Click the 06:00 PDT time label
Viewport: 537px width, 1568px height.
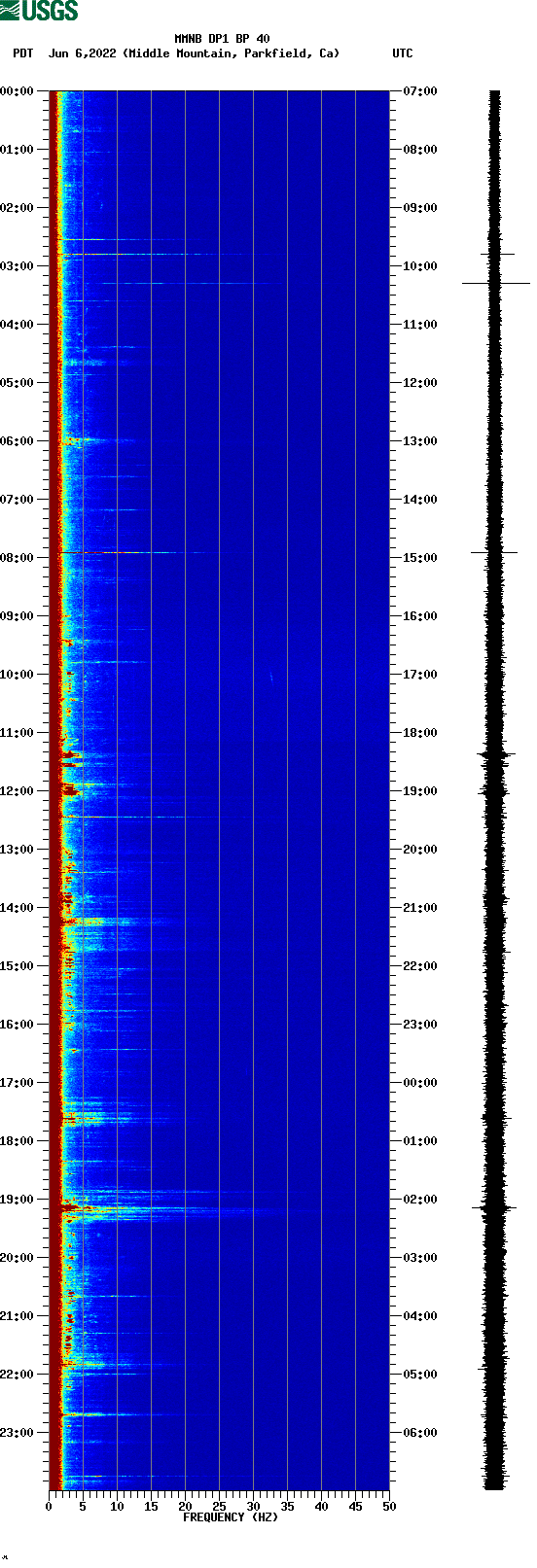tap(18, 441)
